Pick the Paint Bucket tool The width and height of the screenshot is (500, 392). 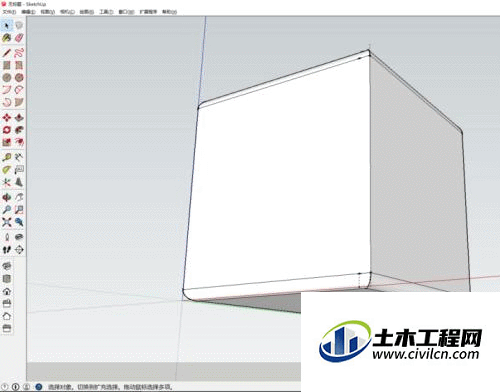coord(7,38)
